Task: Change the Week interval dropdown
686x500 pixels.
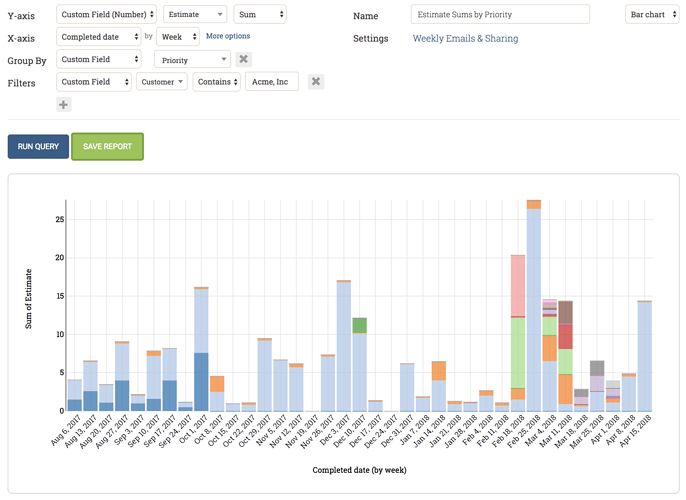Action: pos(178,37)
